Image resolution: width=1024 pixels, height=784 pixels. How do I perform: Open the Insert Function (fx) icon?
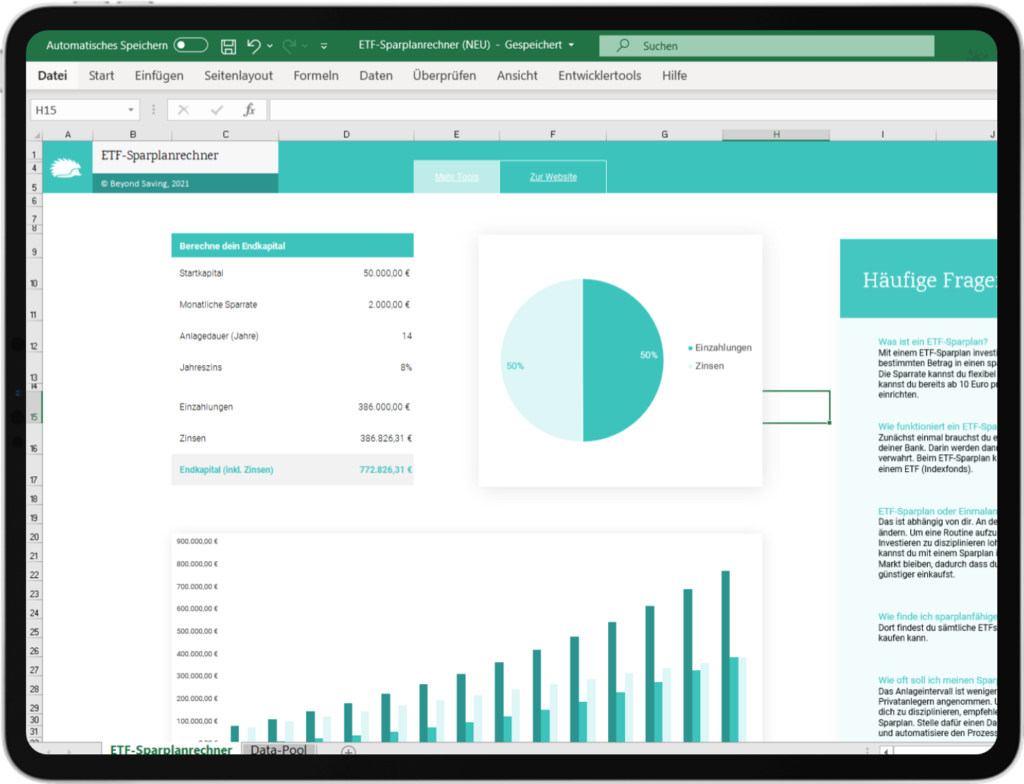click(251, 108)
